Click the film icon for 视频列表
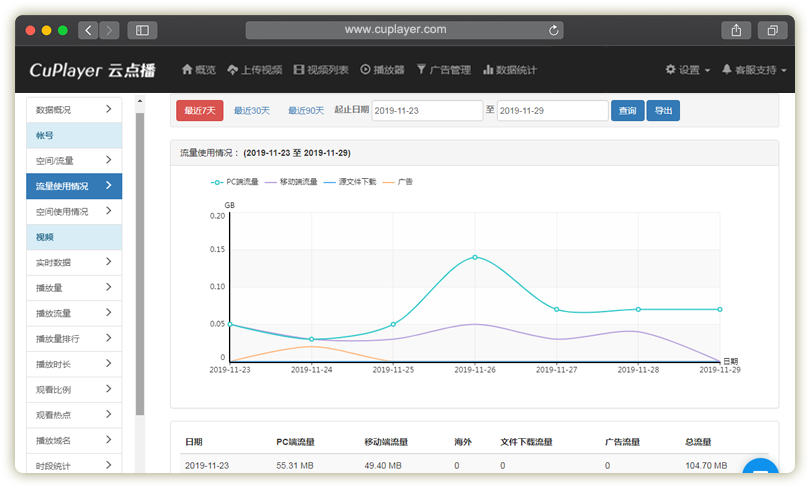 (x=299, y=70)
